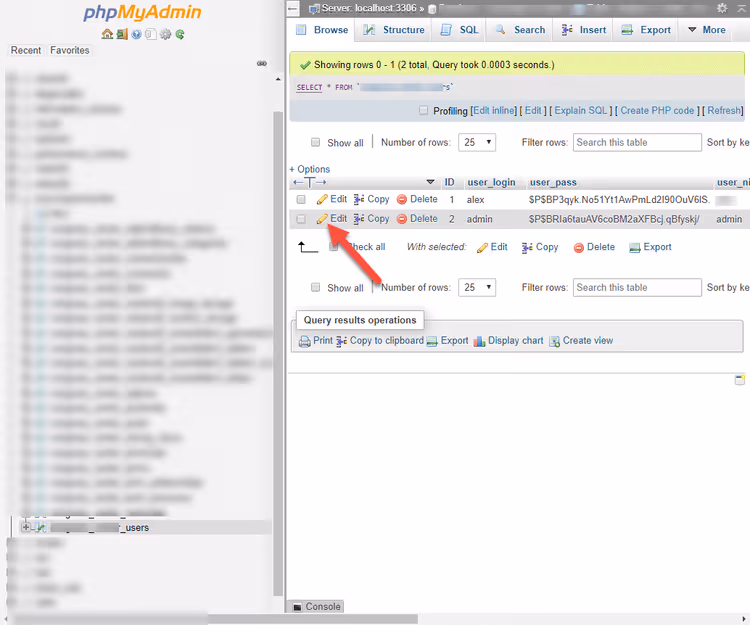Click the Edit inline link

pyautogui.click(x=495, y=110)
